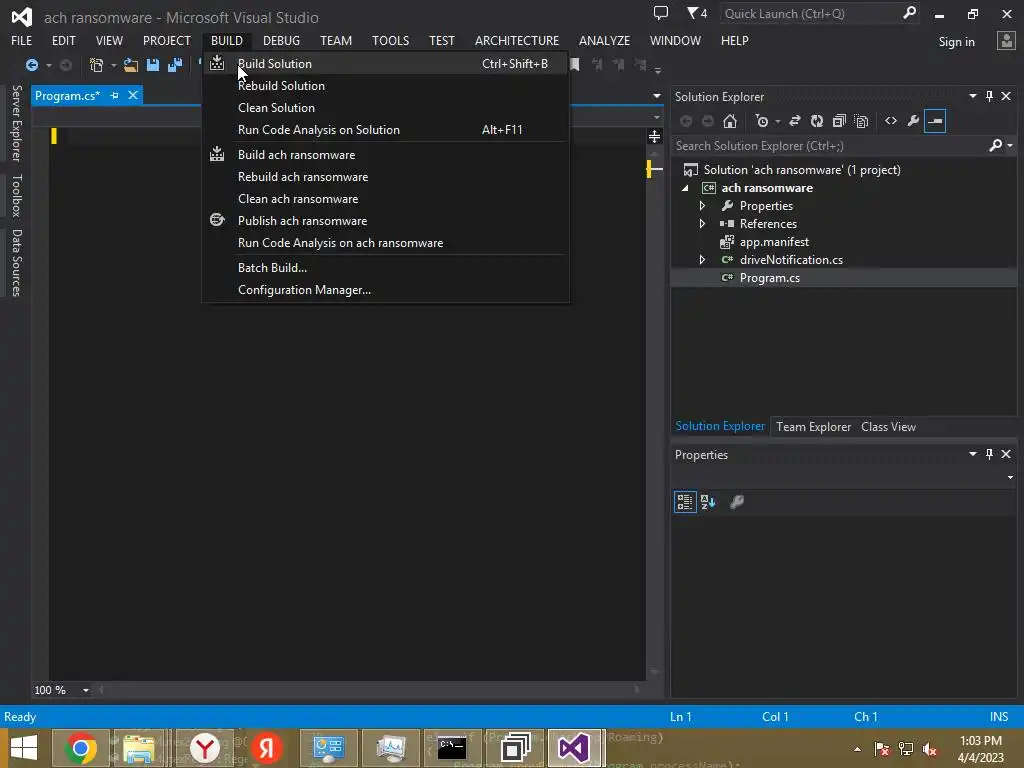
Task: Click the Build Solution menu icon
Action: point(217,63)
